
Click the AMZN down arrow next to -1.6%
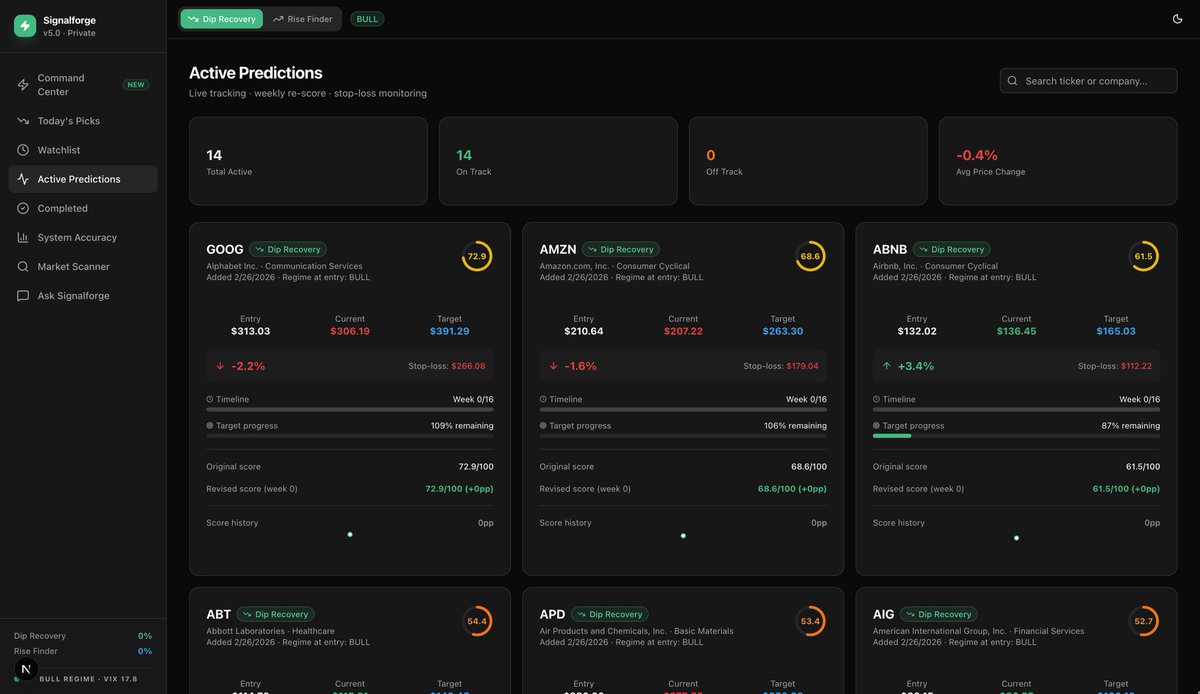tap(553, 366)
